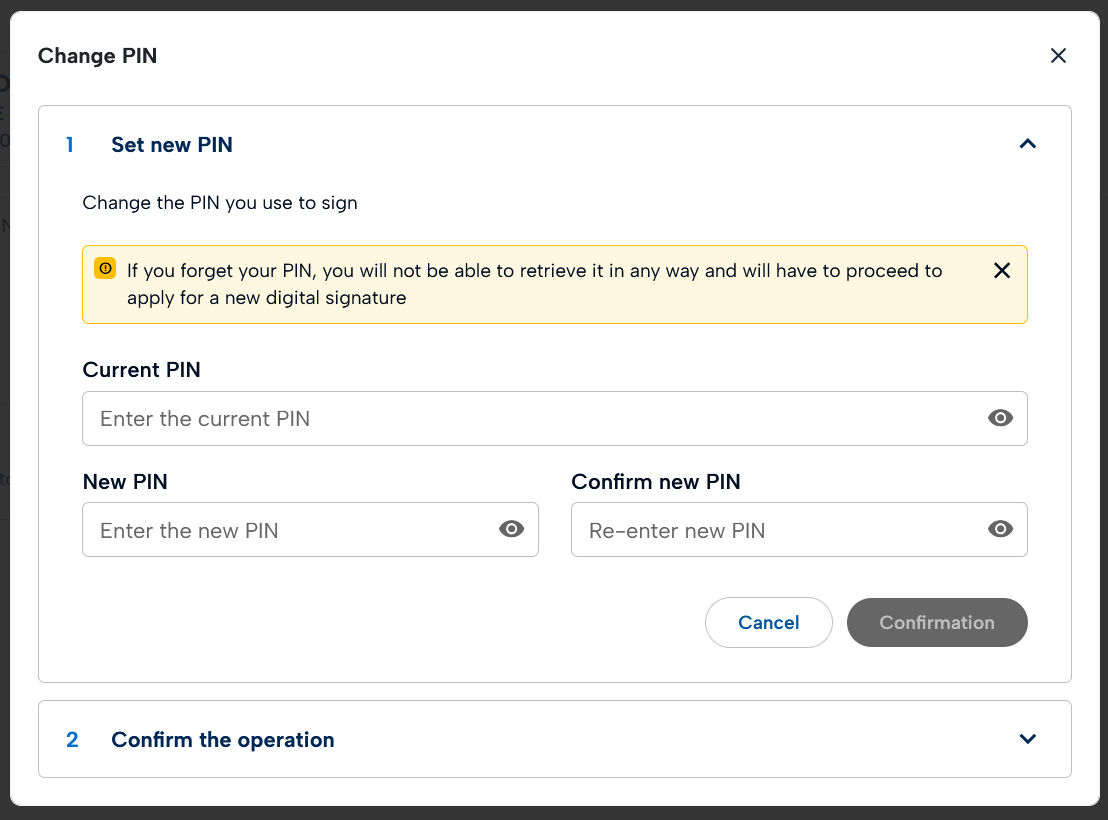Dismiss the forgotten PIN warning banner
The height and width of the screenshot is (820, 1108).
click(x=1001, y=271)
